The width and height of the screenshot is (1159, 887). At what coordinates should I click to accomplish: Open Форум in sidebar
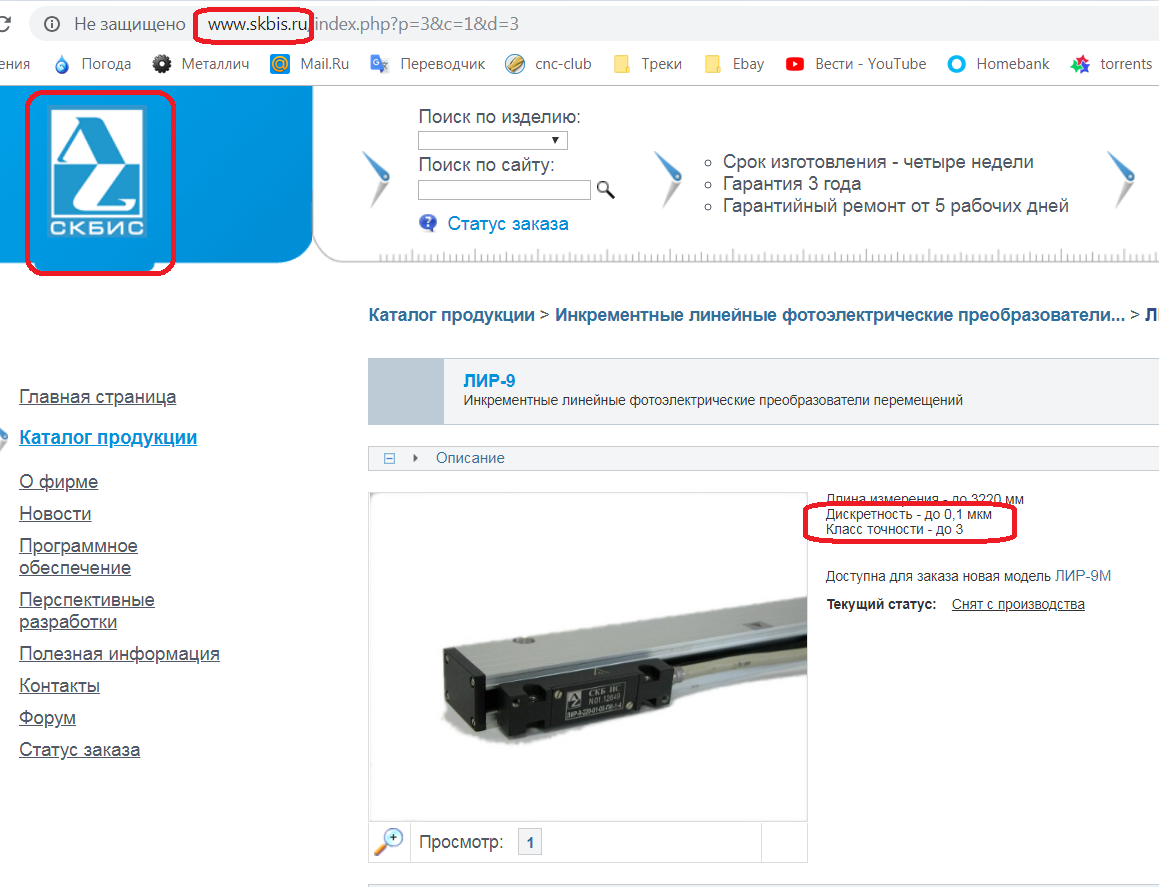[x=47, y=718]
